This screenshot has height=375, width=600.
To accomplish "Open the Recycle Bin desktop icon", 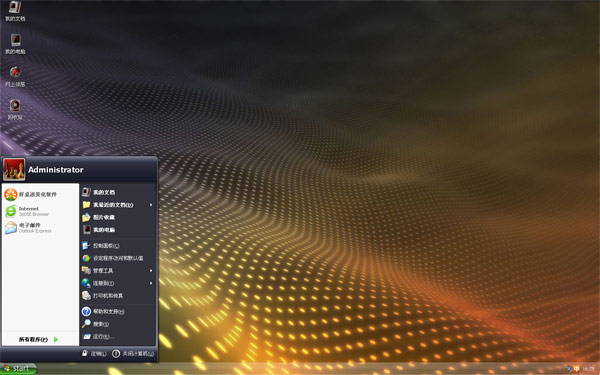I will tap(15, 110).
